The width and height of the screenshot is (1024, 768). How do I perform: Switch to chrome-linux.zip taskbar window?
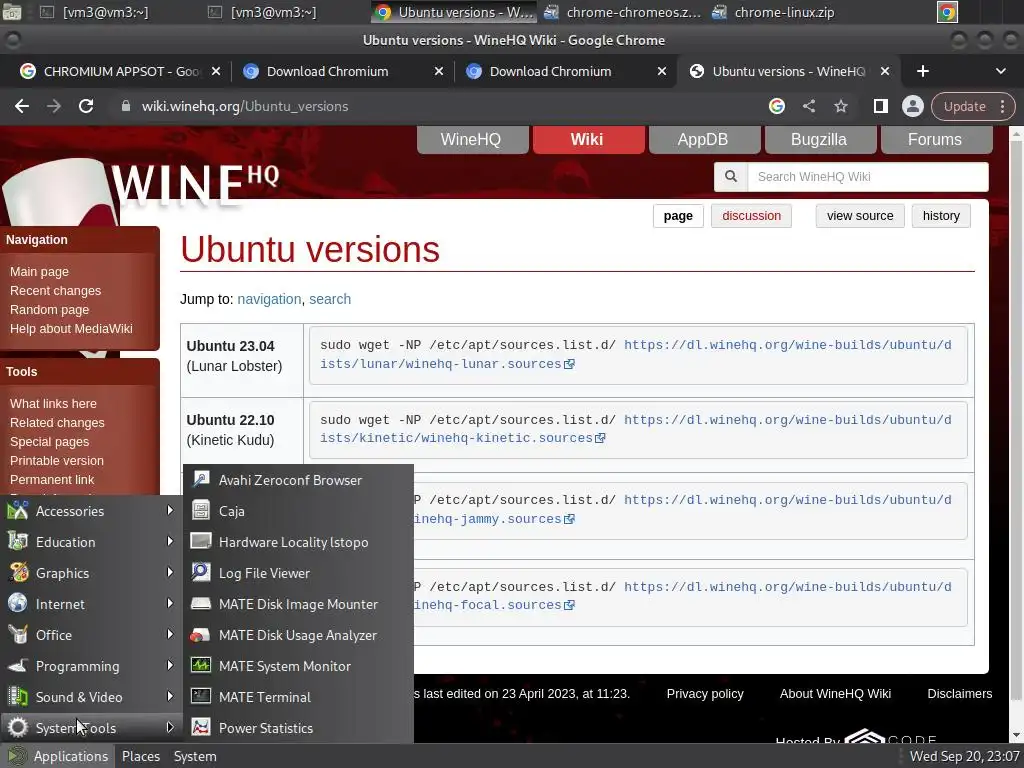click(x=775, y=12)
